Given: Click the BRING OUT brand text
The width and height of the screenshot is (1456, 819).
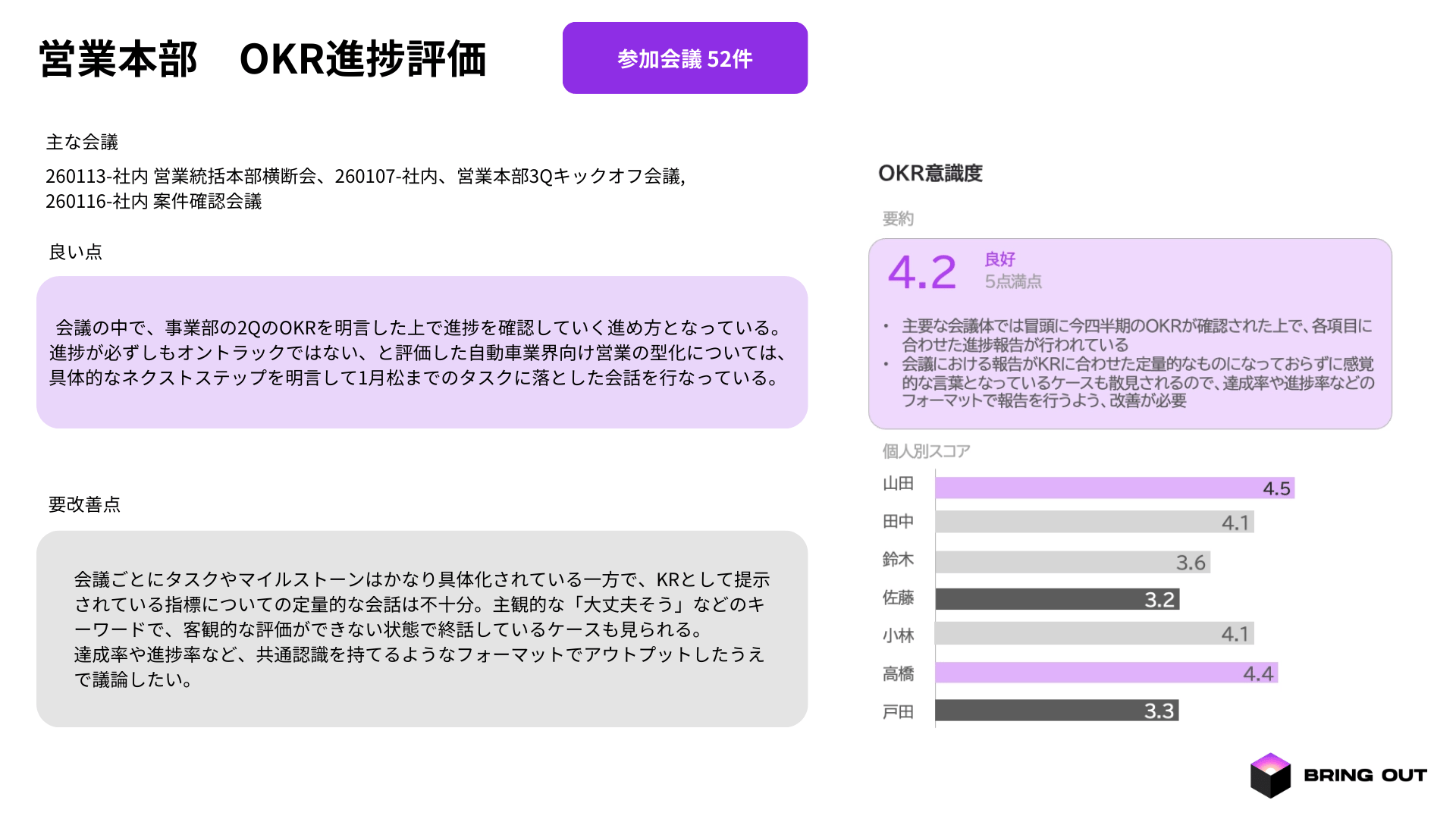Looking at the screenshot, I should (x=1365, y=775).
